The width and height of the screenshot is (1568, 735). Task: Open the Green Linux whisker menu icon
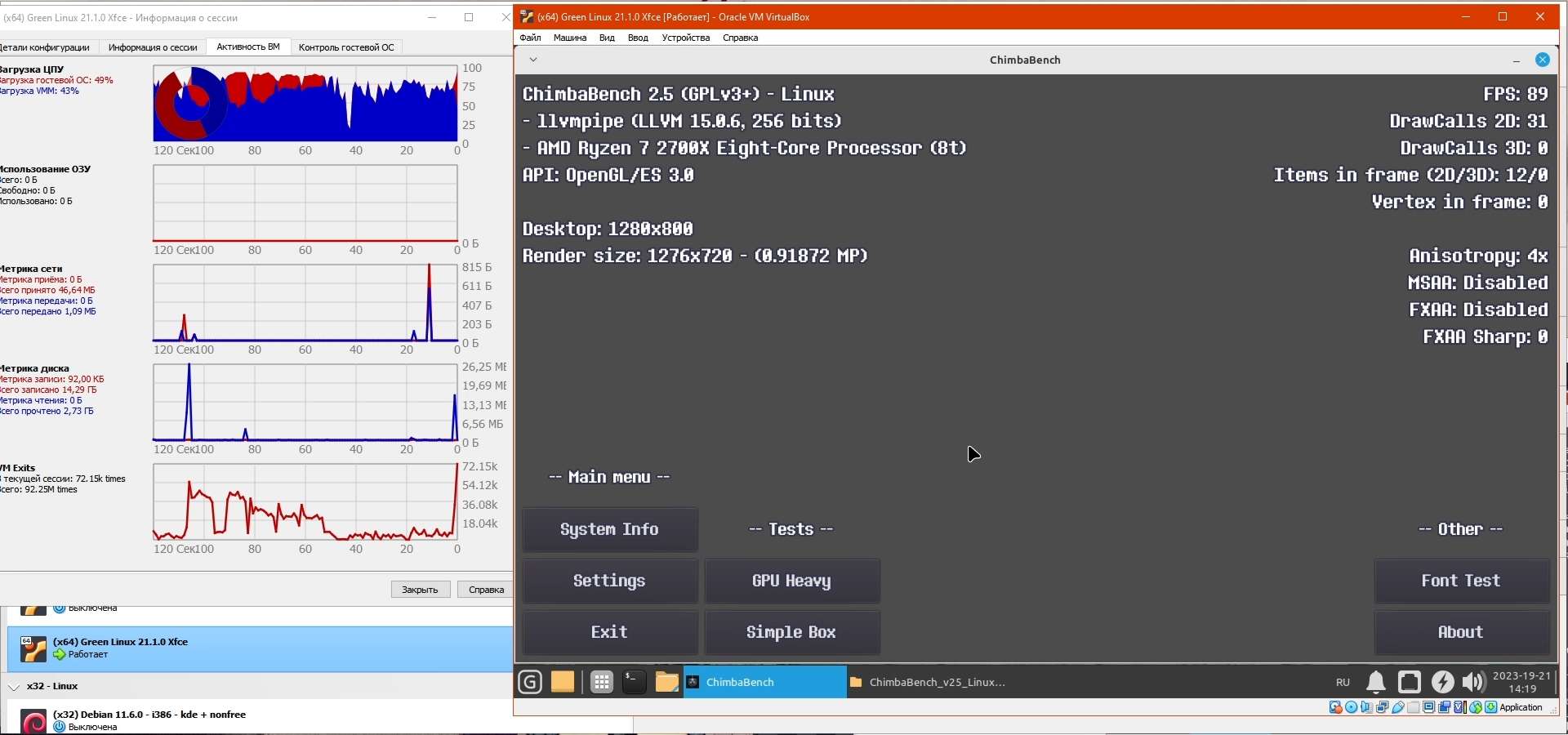530,682
